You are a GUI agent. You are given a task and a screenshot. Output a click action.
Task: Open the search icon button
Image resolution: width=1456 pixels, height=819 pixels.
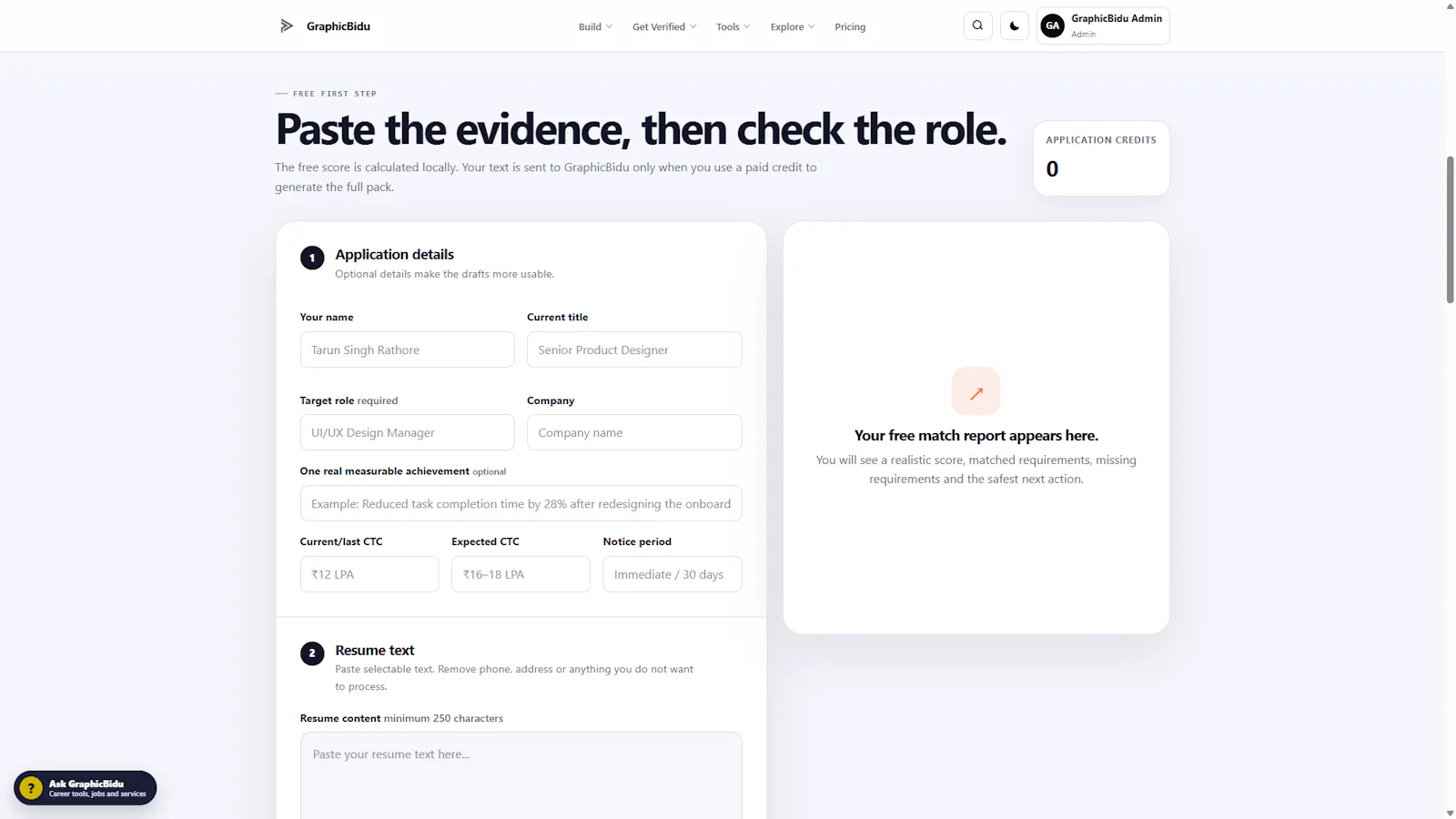(978, 25)
